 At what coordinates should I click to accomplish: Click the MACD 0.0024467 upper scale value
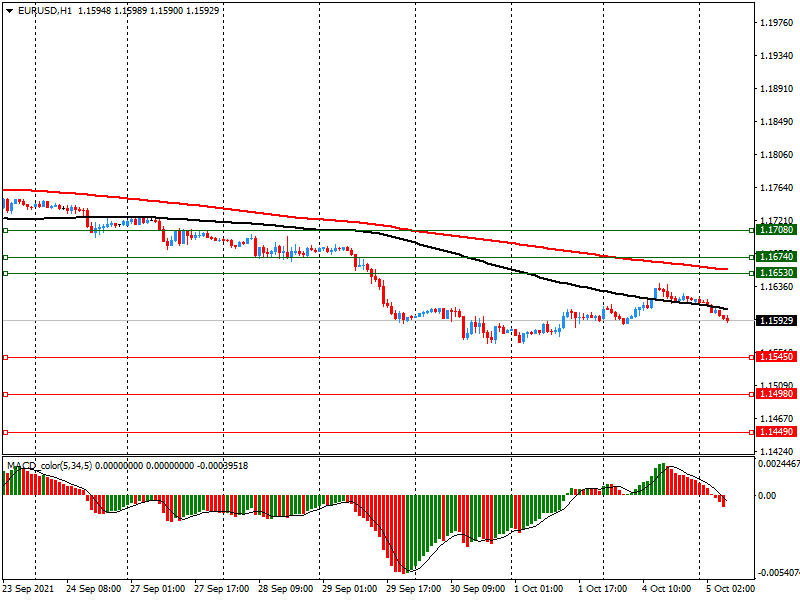[779, 464]
